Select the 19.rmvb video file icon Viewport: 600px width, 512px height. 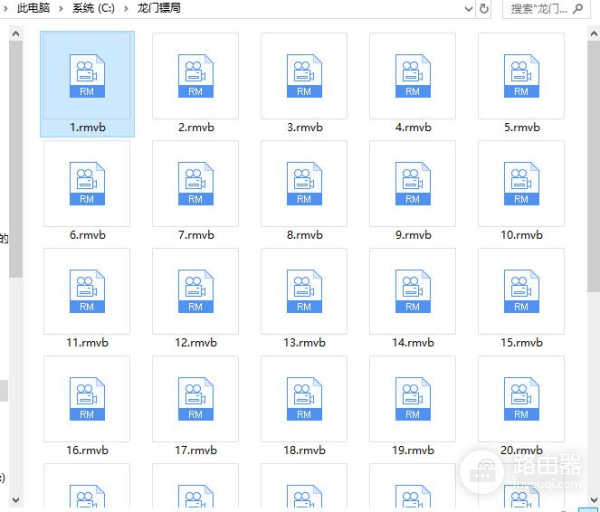pos(412,399)
